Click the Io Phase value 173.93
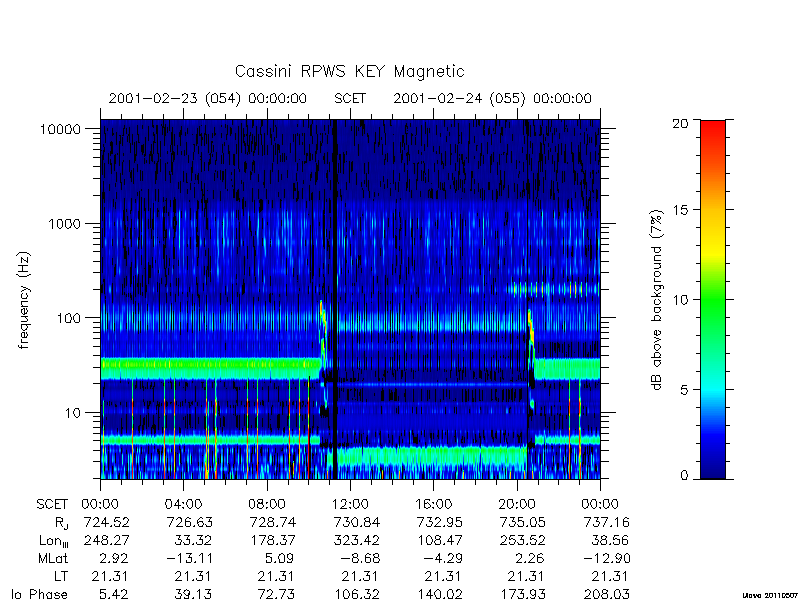 [x=523, y=594]
